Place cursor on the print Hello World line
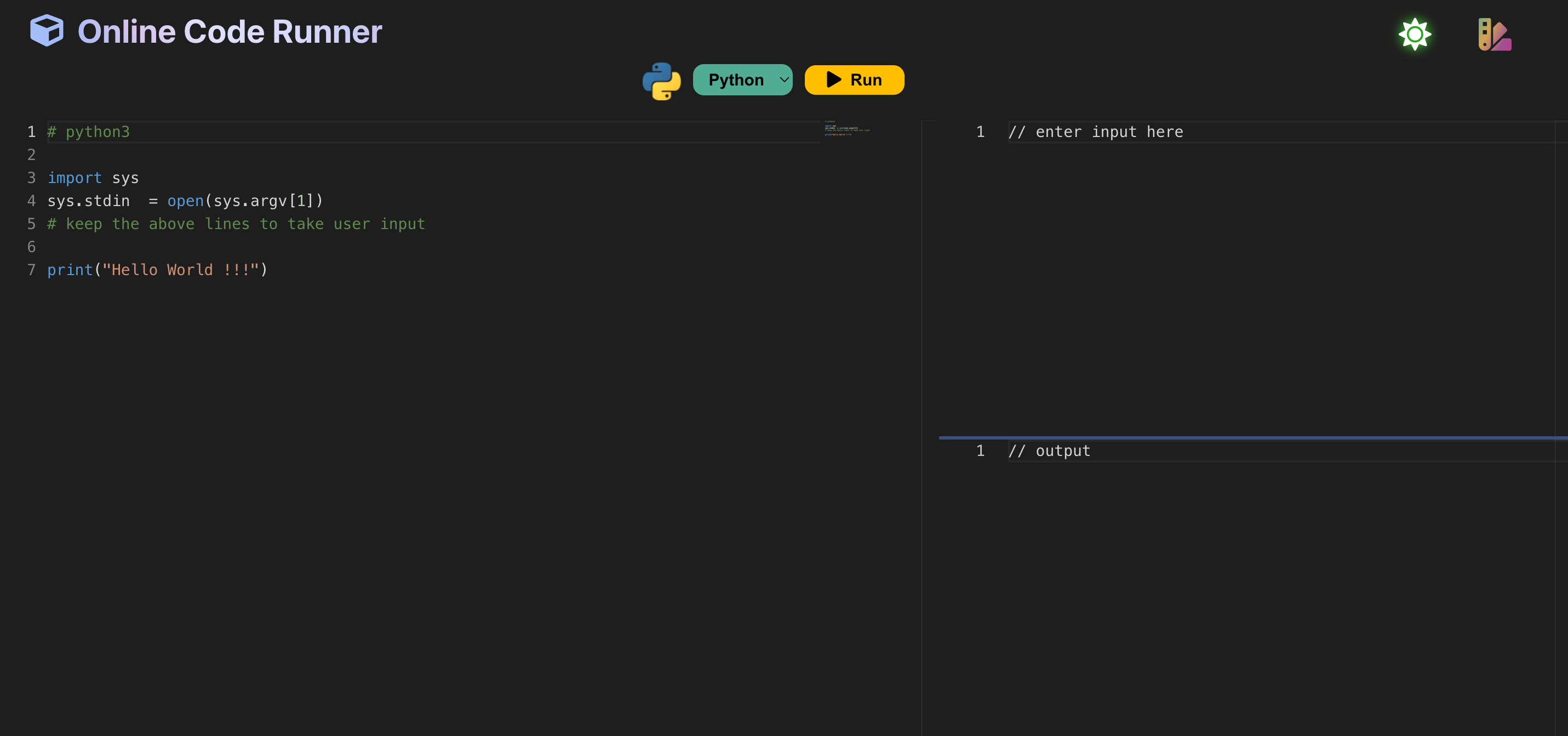This screenshot has height=736, width=1568. pos(157,270)
